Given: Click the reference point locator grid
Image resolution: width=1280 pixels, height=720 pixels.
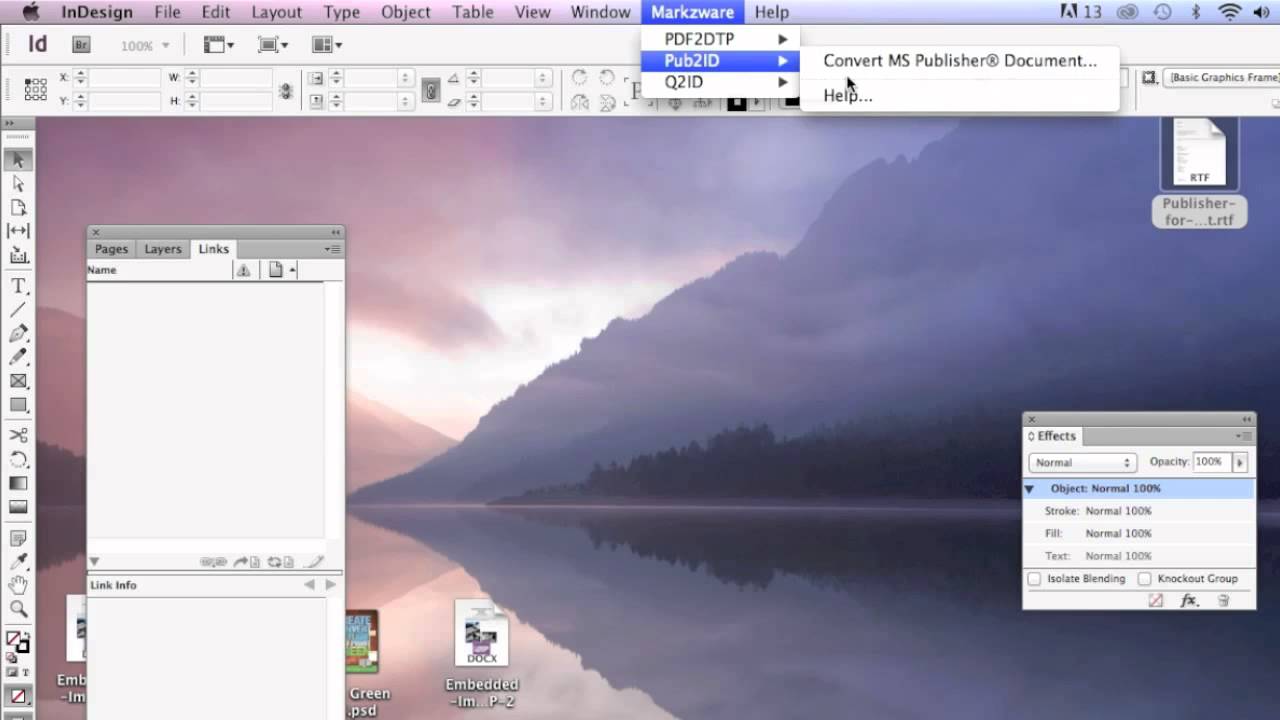Looking at the screenshot, I should click(x=35, y=89).
